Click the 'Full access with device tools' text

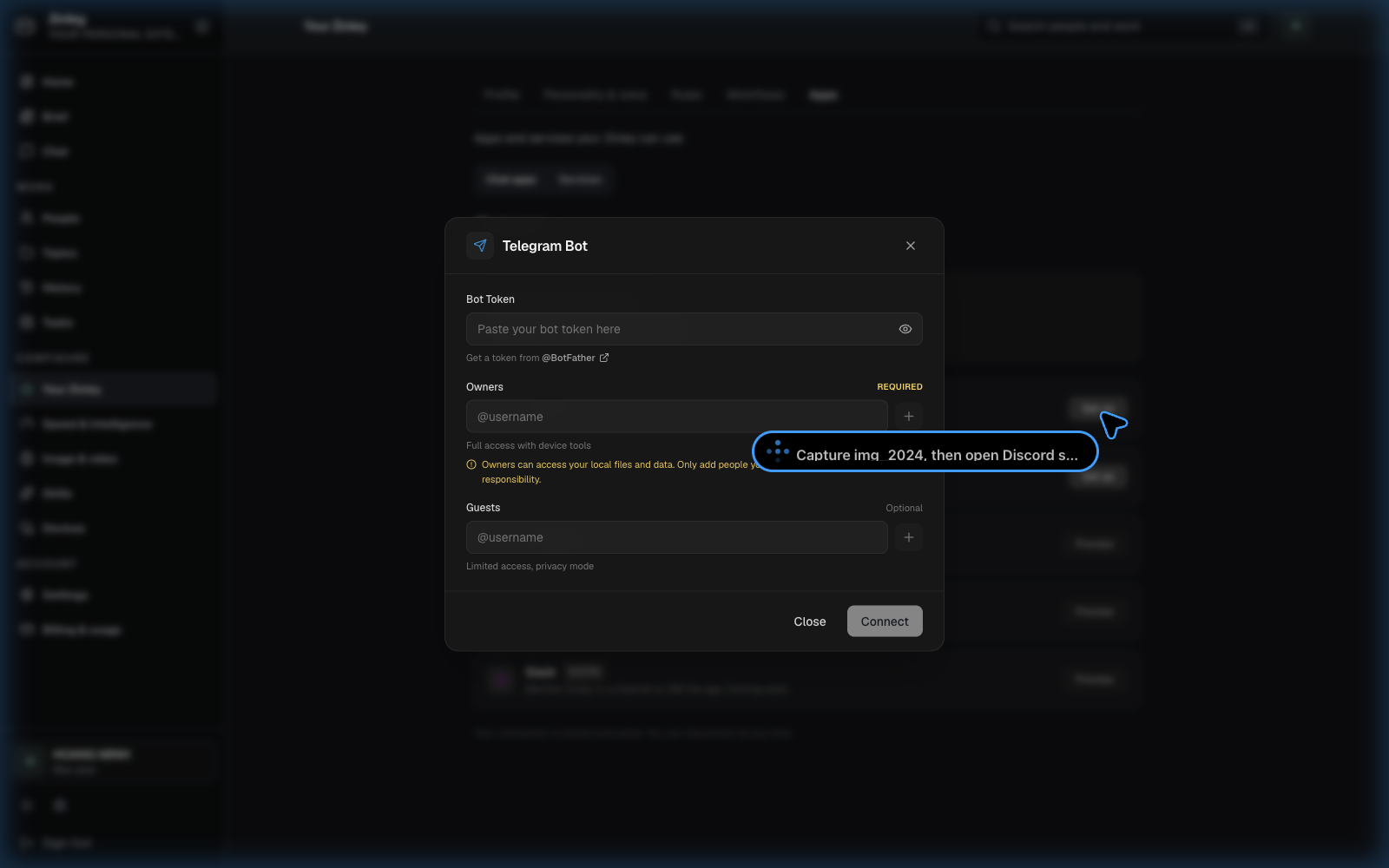coord(528,445)
